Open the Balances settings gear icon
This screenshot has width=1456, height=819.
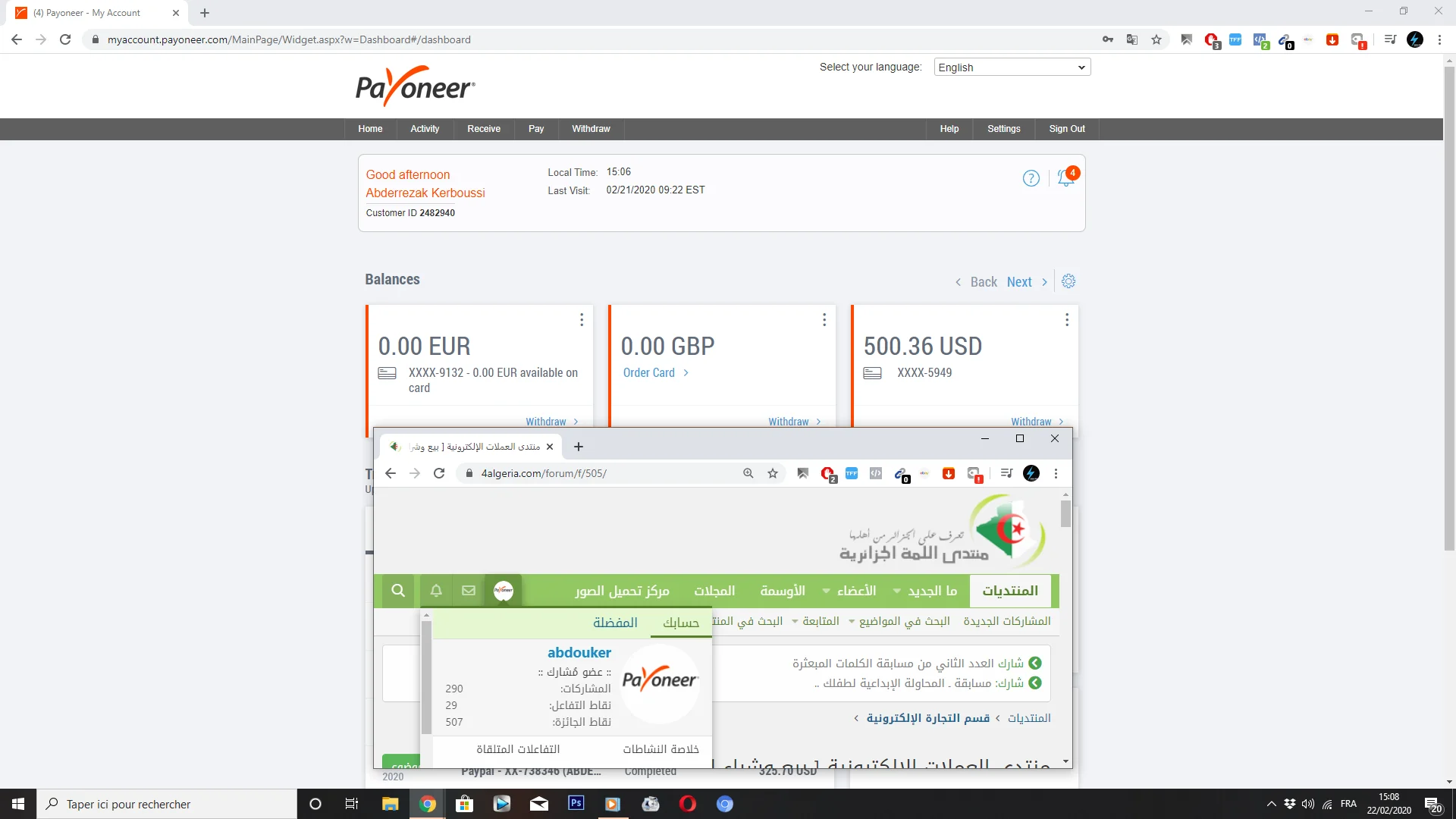(1068, 281)
